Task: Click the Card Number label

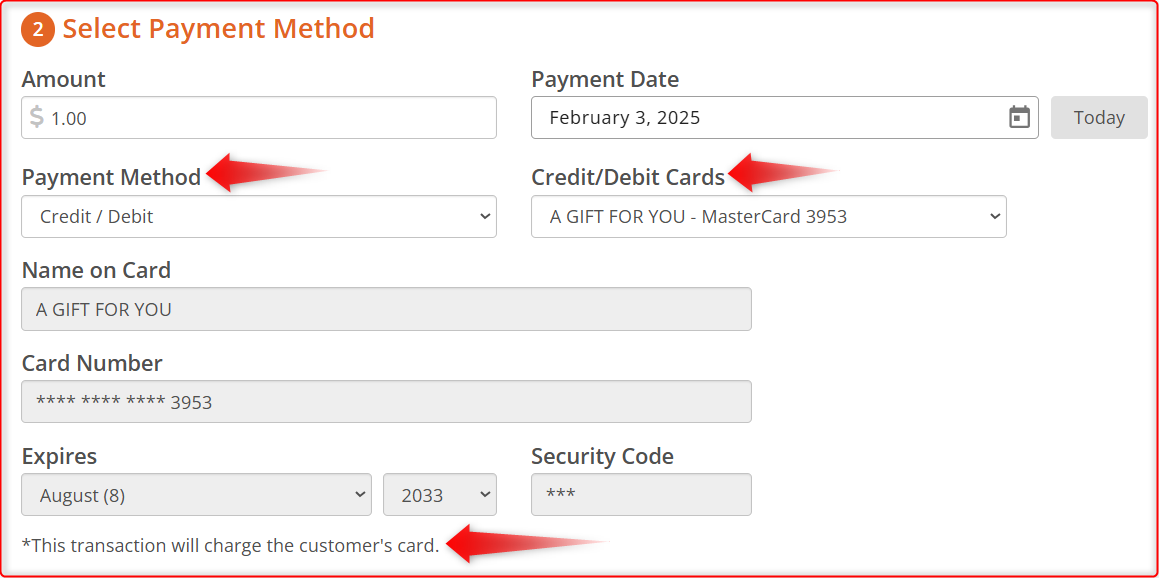Action: tap(92, 364)
